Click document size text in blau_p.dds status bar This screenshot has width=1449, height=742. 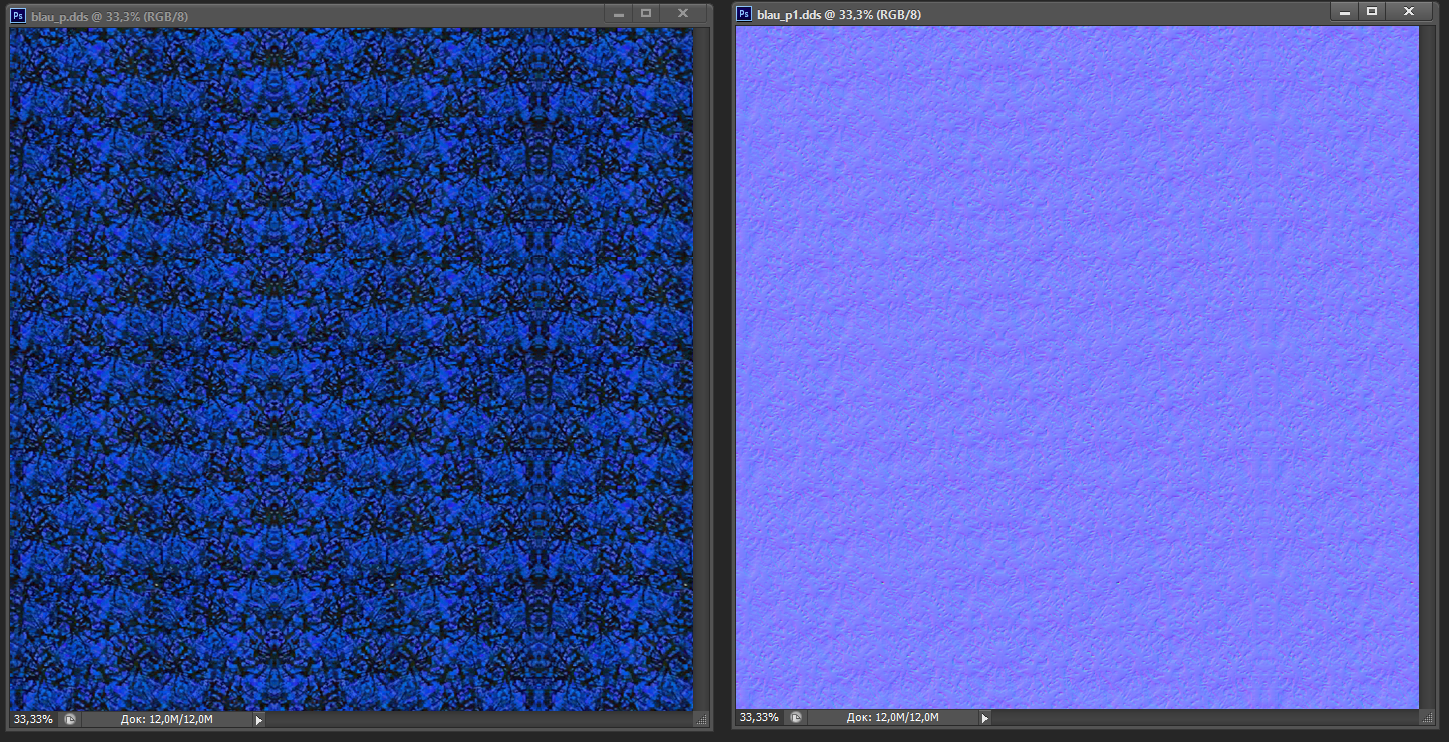(x=167, y=719)
